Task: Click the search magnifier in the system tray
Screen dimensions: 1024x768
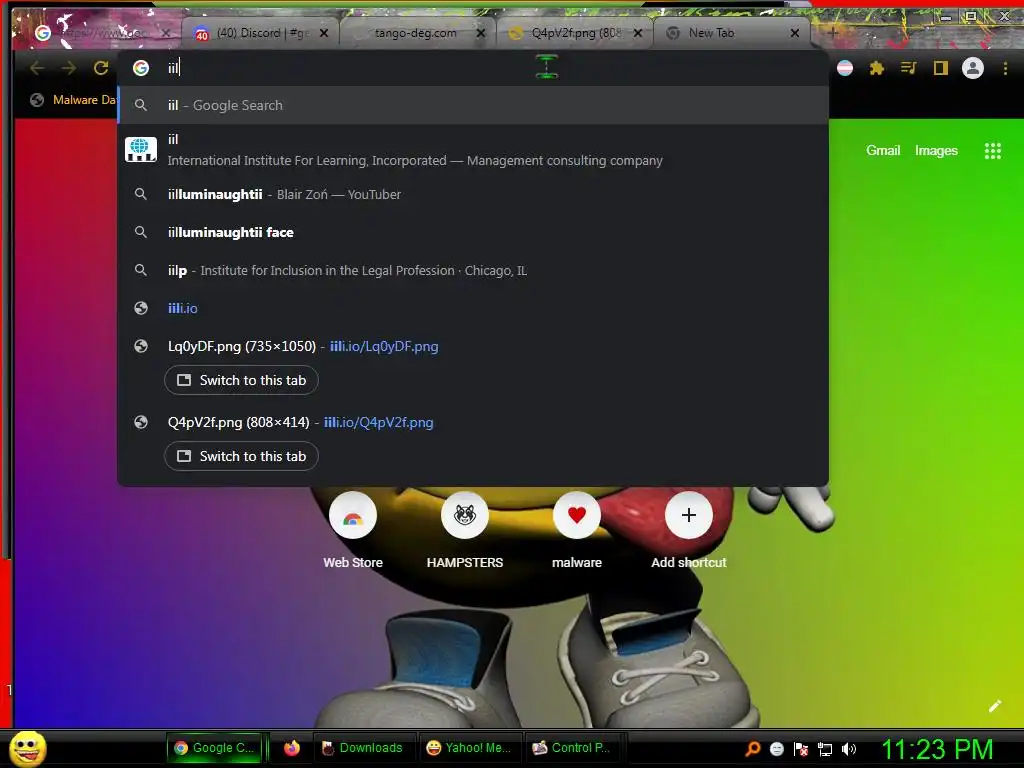Action: (752, 749)
